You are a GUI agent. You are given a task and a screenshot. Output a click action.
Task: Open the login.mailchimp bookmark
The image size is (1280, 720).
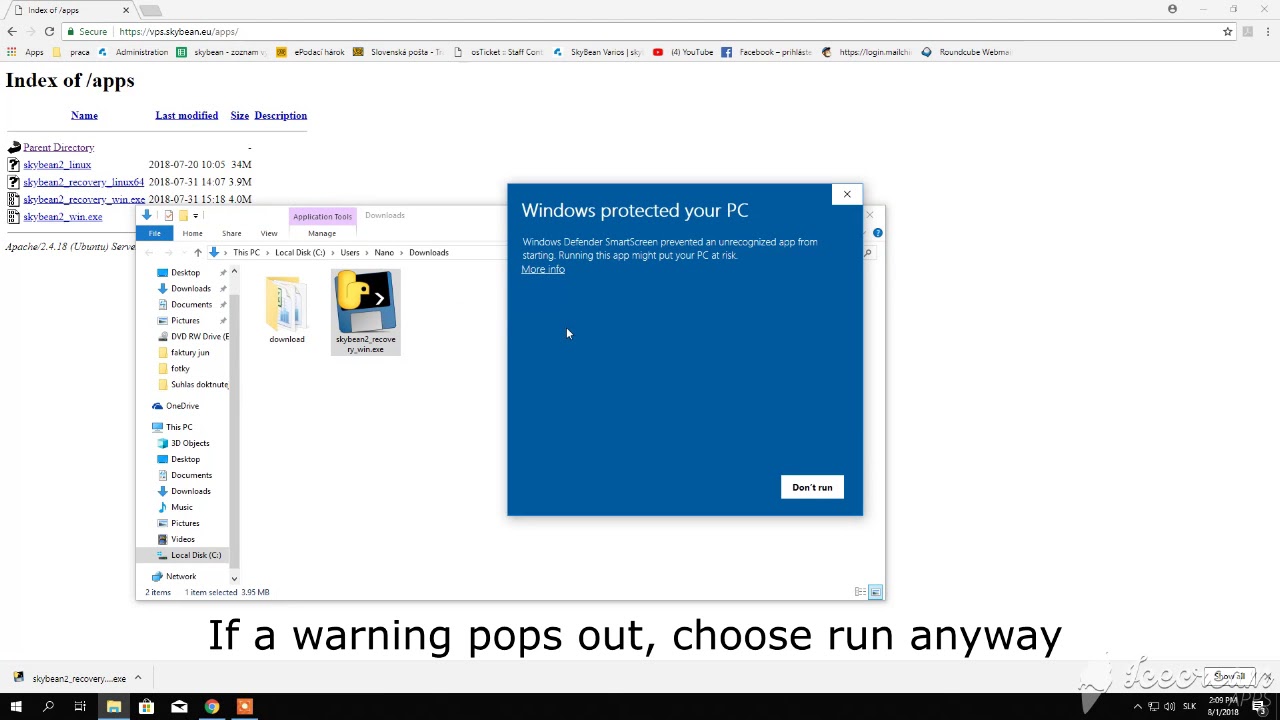tap(866, 52)
